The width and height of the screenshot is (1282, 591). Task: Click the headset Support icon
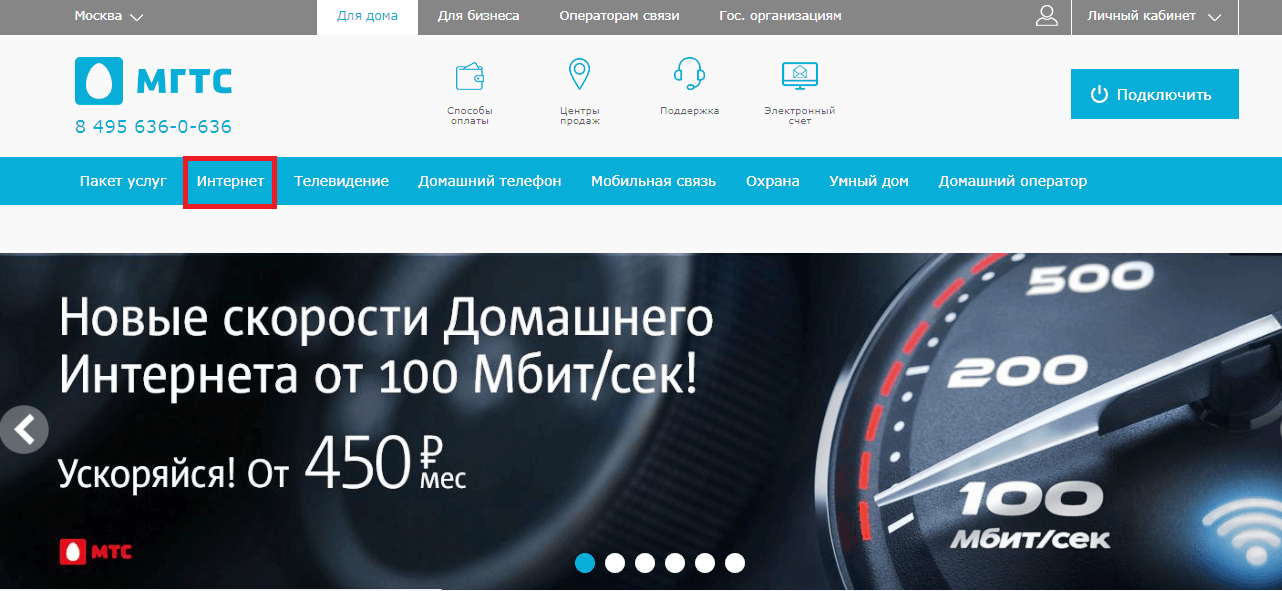click(689, 74)
